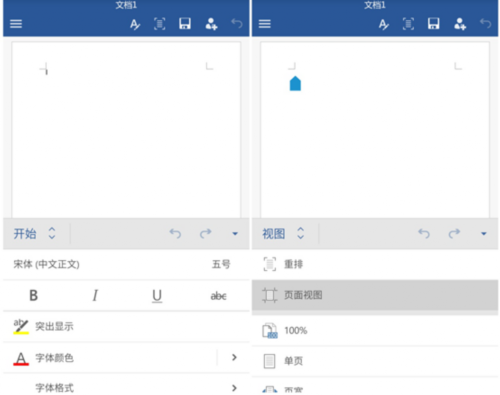Image resolution: width=500 pixels, height=395 pixels.
Task: Tap 文档1 title in left screen
Action: (126, 5)
